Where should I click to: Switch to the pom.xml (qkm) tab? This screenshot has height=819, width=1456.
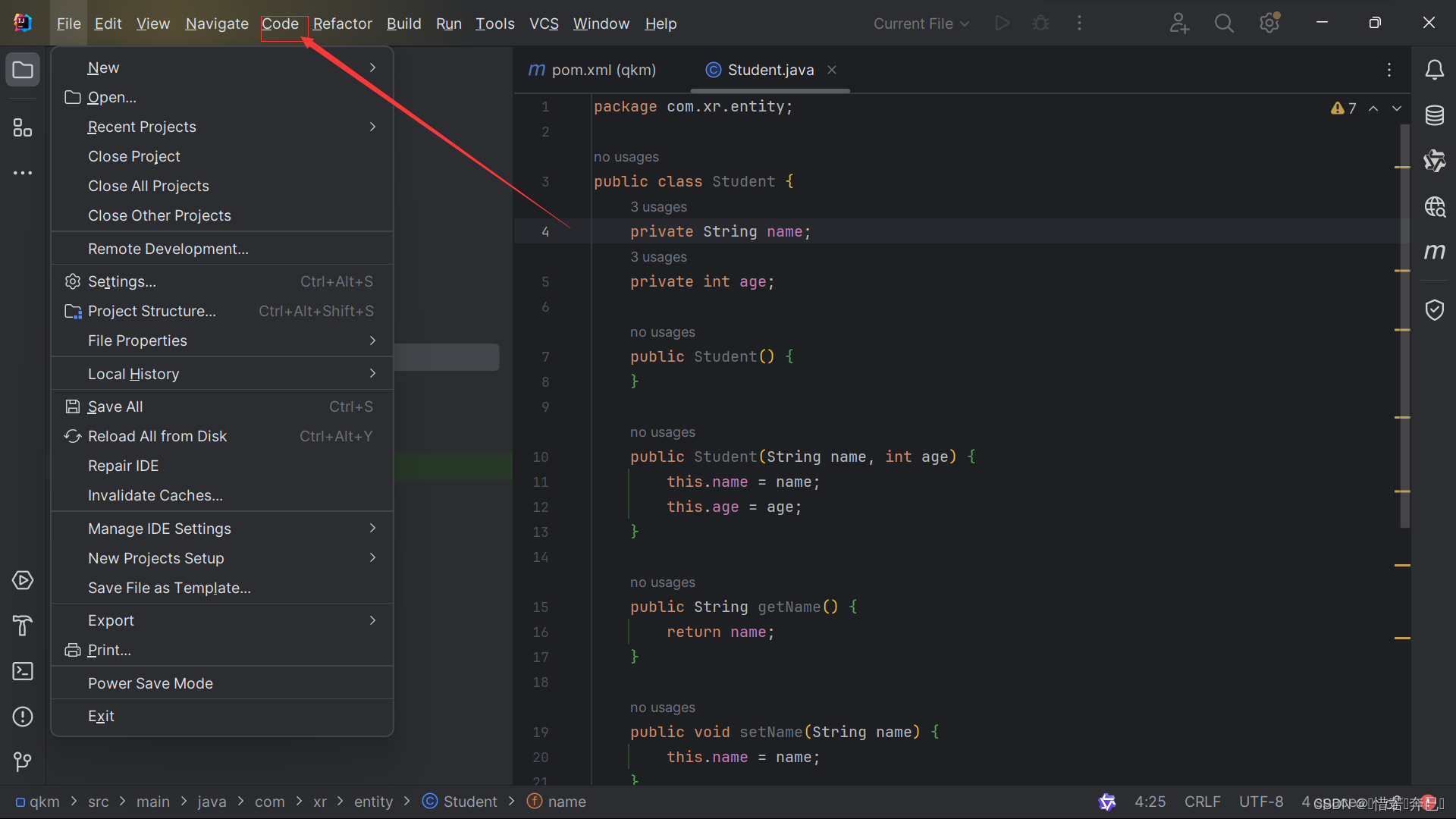coord(592,70)
